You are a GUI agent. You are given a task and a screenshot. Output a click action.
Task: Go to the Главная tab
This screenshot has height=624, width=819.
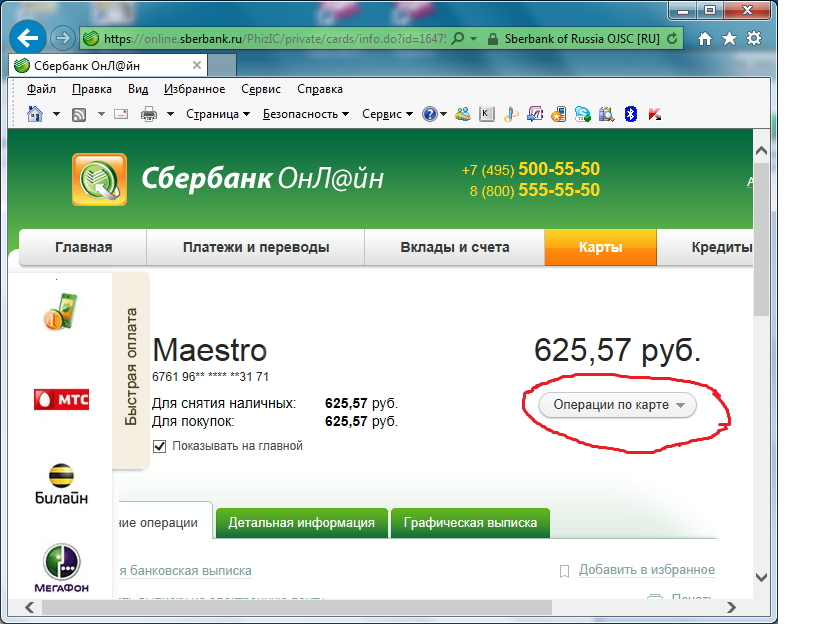[x=84, y=248]
